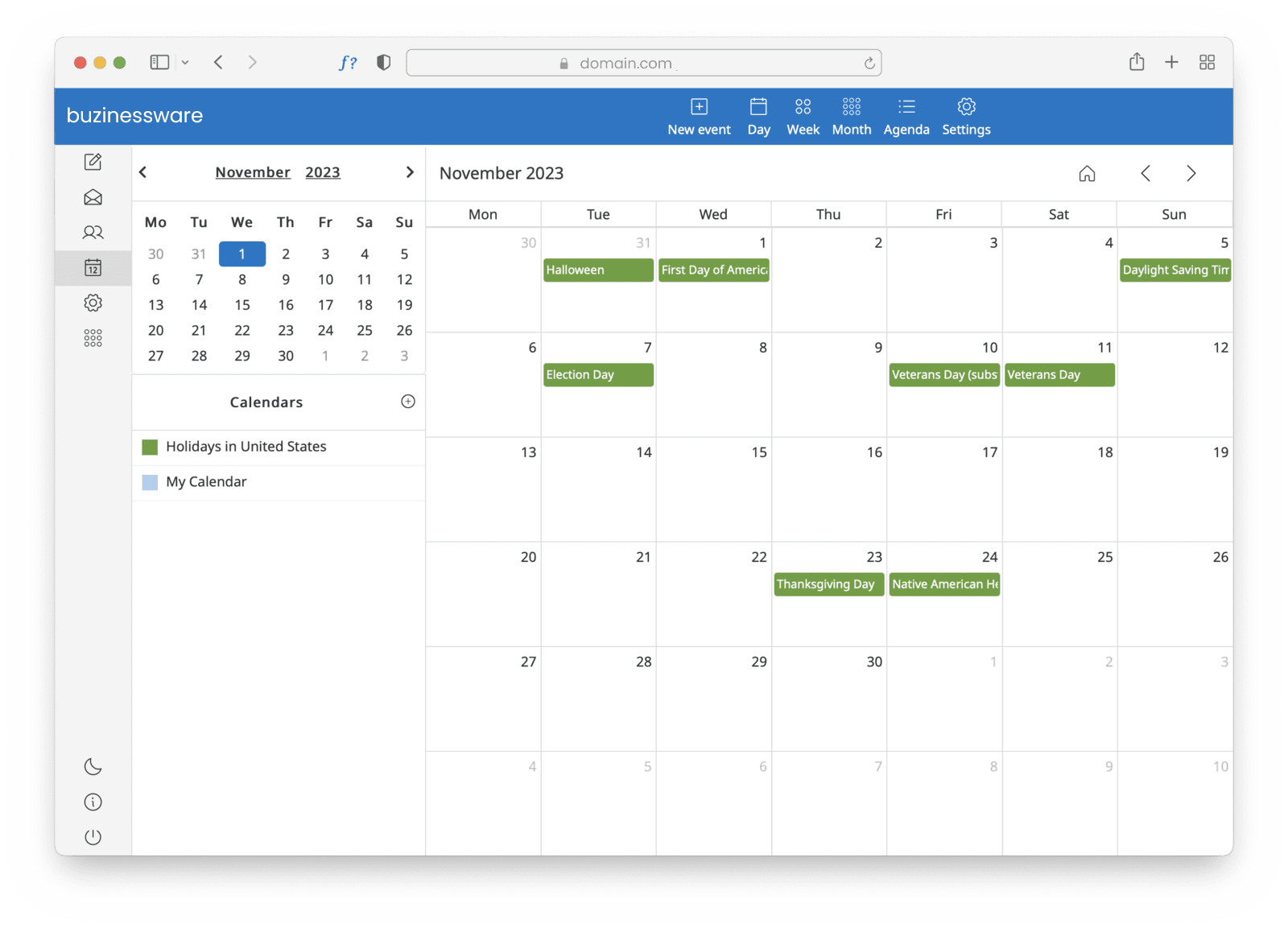This screenshot has width=1288, height=928.
Task: Click the apps grid icon in sidebar
Action: pos(93,338)
